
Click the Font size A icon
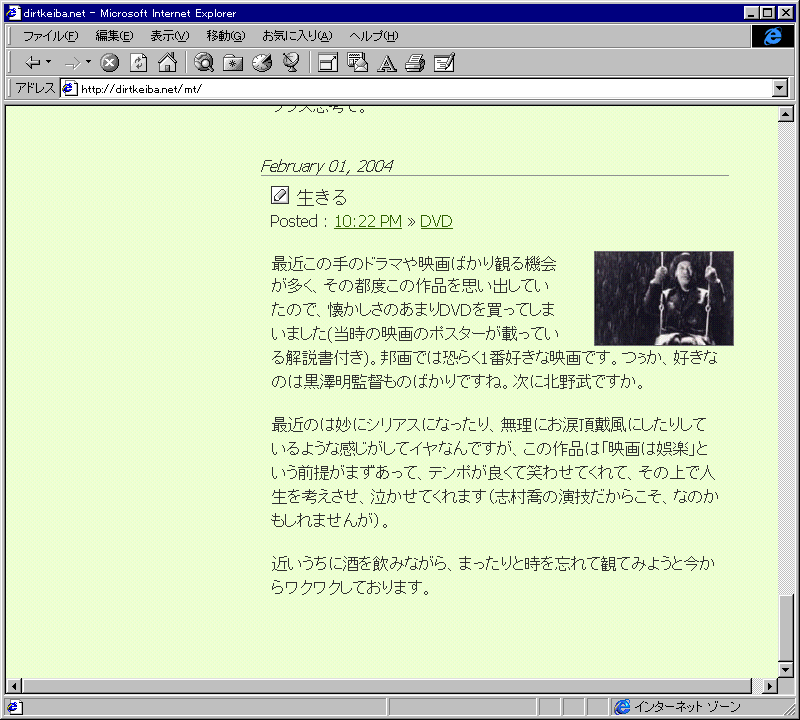tap(386, 63)
